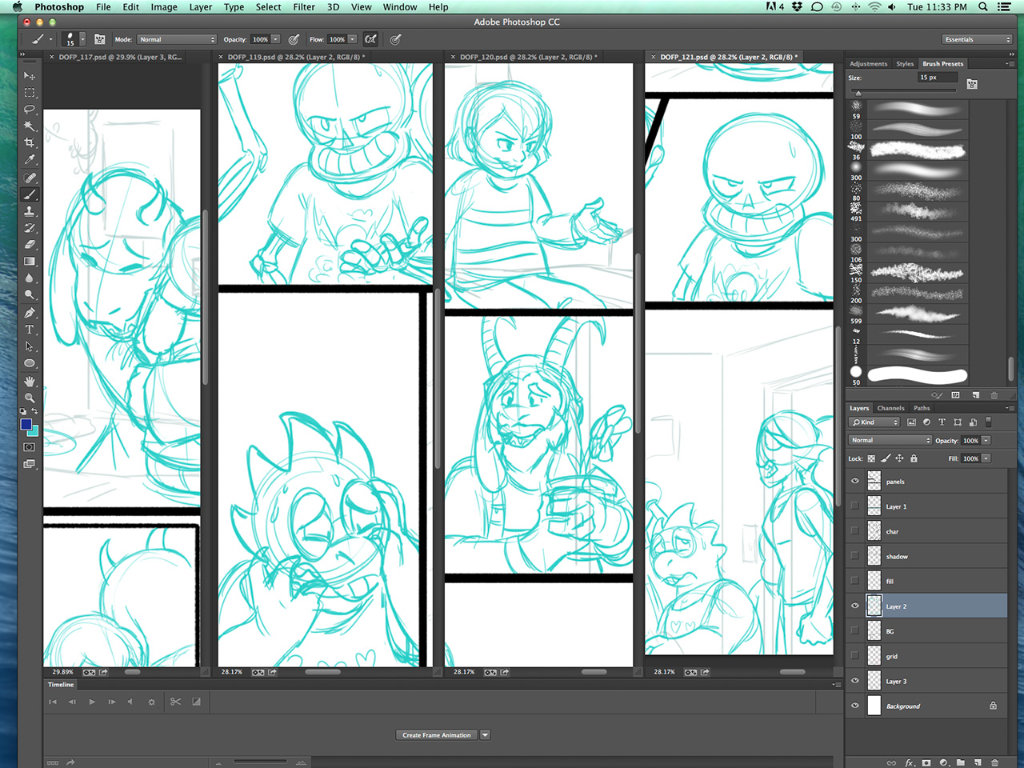The height and width of the screenshot is (768, 1024).
Task: Switch to the Adjustments tab
Action: (868, 64)
